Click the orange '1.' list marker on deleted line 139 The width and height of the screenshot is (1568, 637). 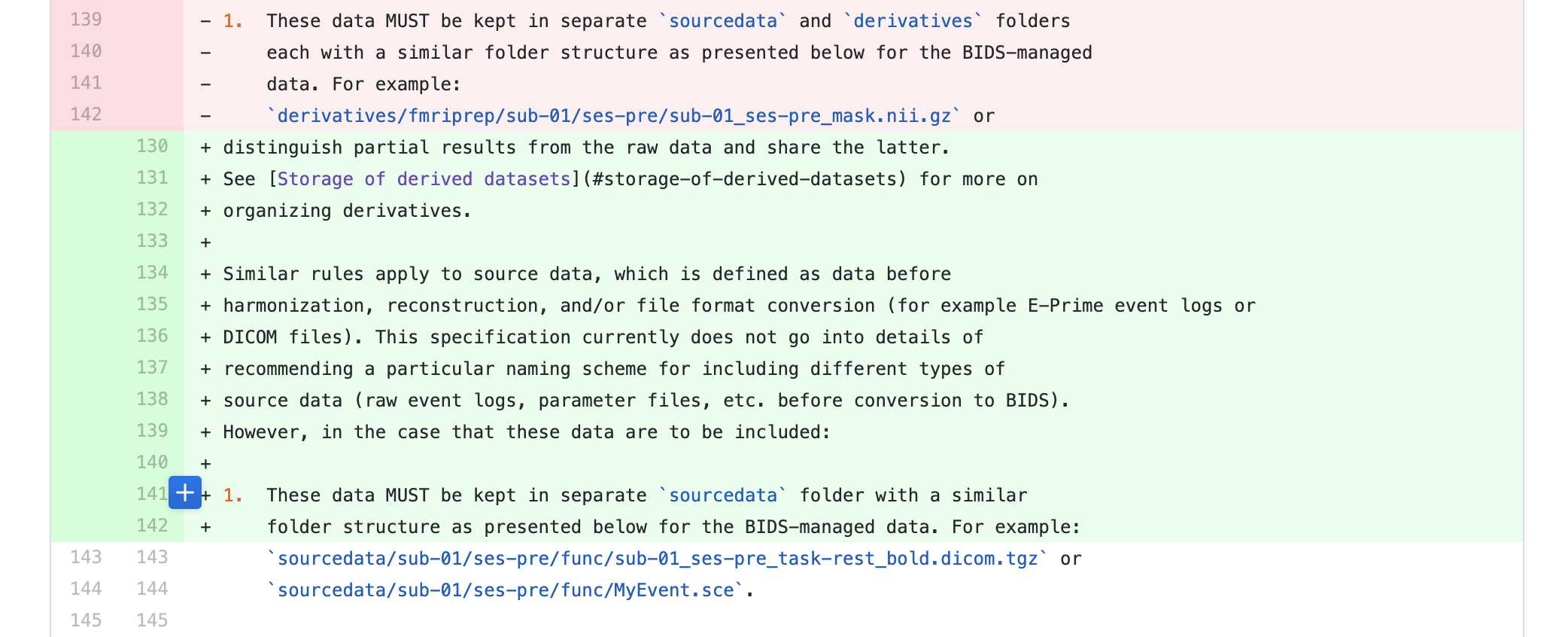click(233, 21)
